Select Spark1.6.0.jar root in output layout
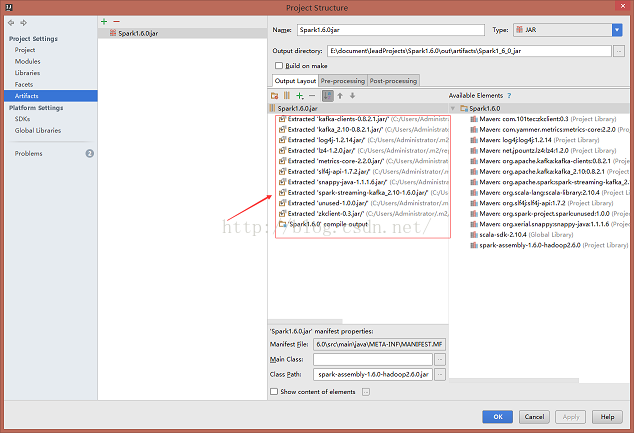Screen dimensions: 634x433 click(358, 108)
